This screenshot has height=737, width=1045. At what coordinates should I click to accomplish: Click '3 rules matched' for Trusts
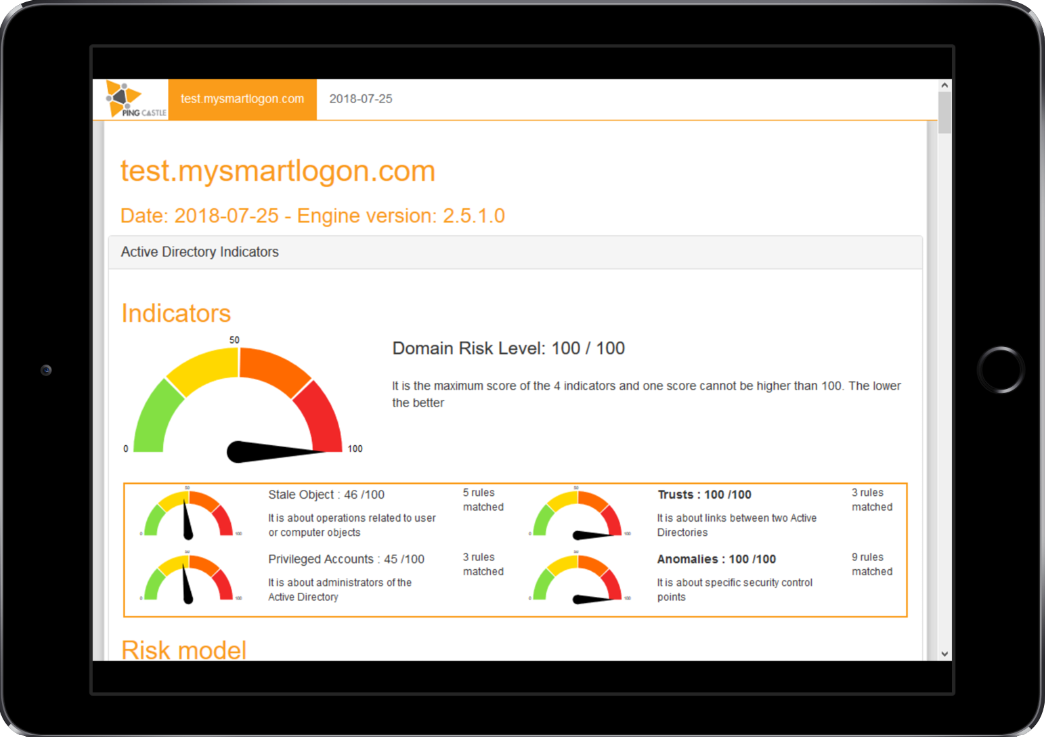pos(872,500)
